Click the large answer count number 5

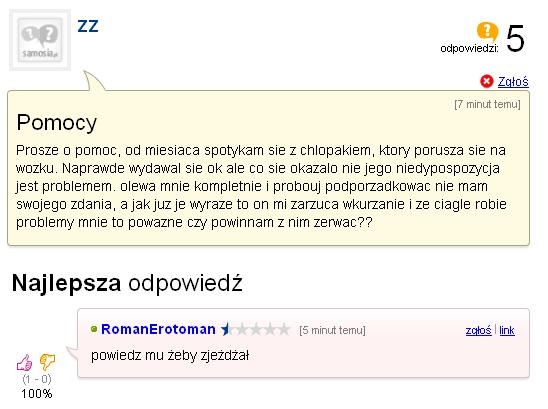[x=515, y=38]
